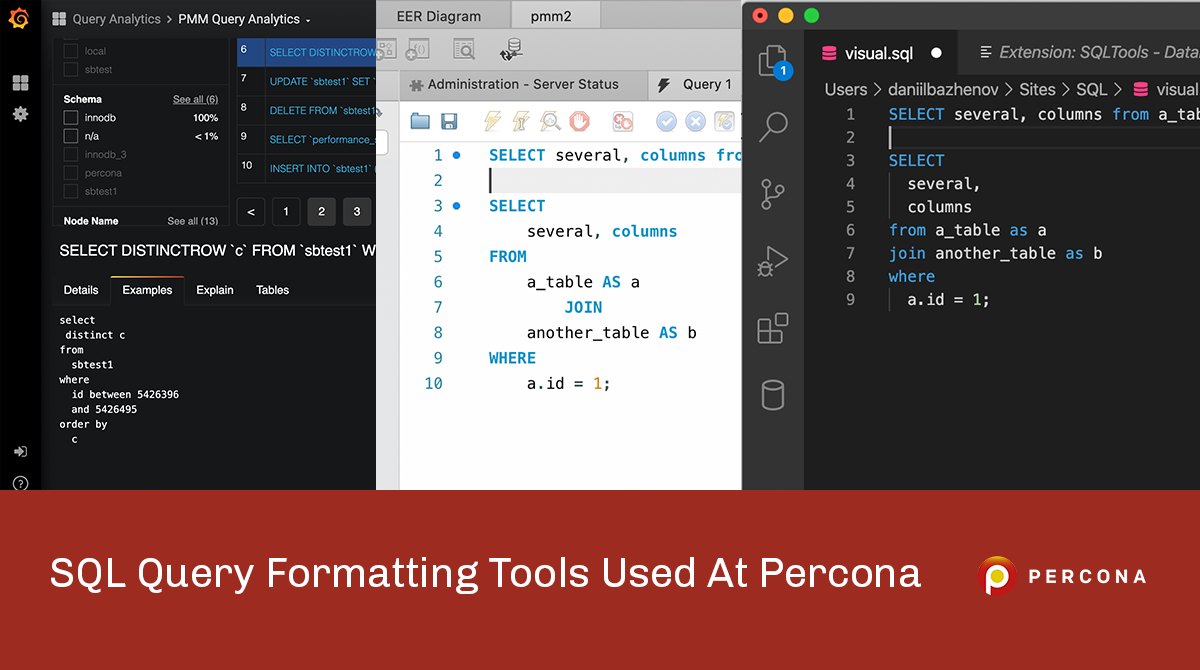Save script with floppy disk icon
Viewport: 1200px width, 670px height.
click(x=449, y=121)
